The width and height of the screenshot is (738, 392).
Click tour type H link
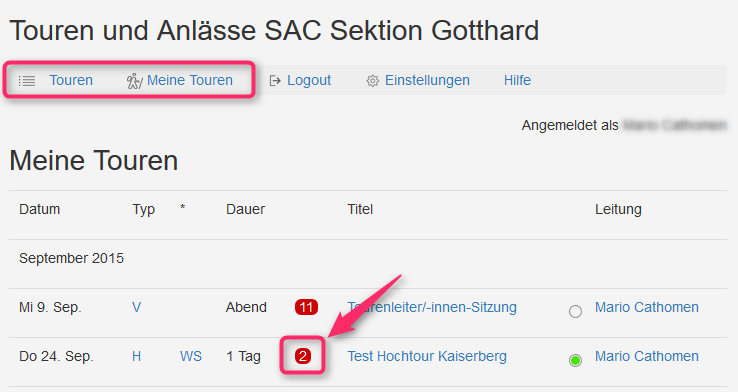(136, 356)
